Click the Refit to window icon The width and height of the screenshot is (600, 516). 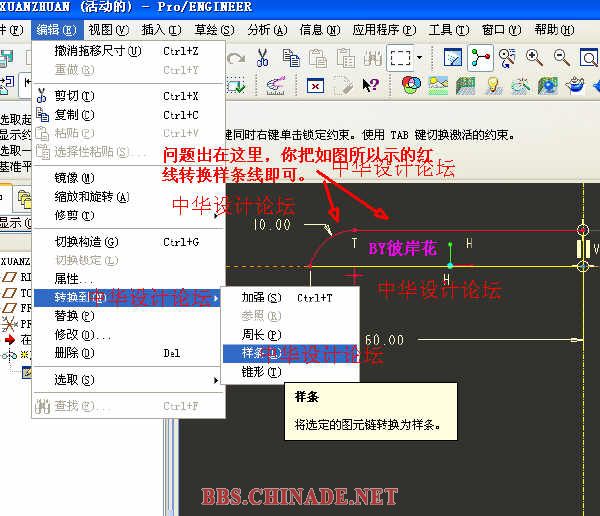pos(589,58)
